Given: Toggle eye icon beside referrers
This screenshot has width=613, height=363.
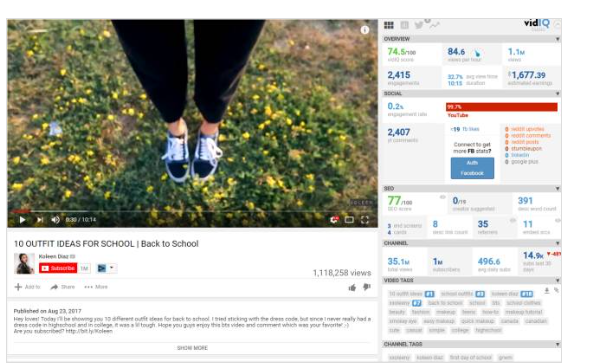Looking at the screenshot, I should (x=513, y=220).
